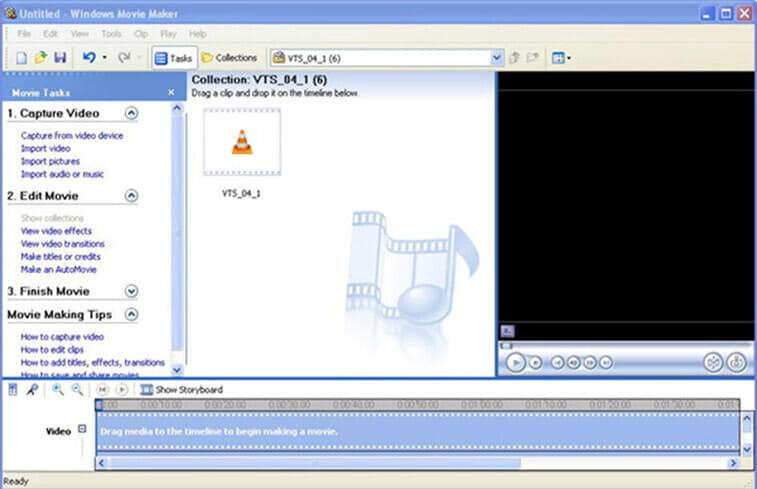Image resolution: width=757 pixels, height=489 pixels.
Task: Click the timeline scroll right arrow
Action: (733, 463)
